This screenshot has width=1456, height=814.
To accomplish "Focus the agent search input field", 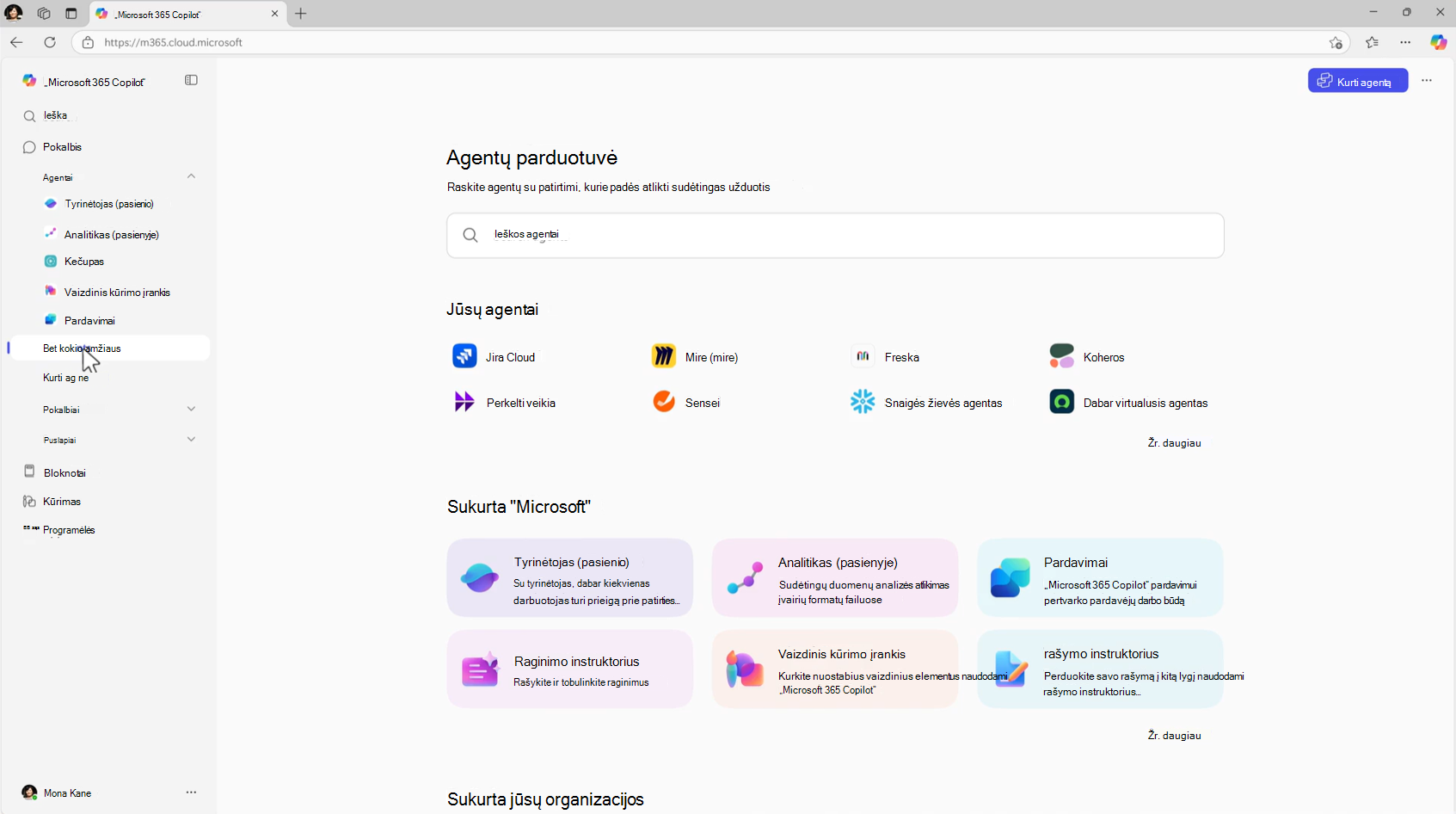I will tap(835, 235).
